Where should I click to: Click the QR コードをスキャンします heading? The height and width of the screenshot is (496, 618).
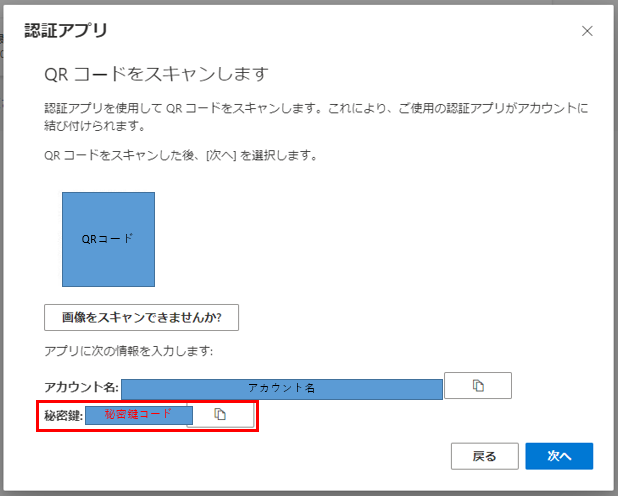[156, 74]
